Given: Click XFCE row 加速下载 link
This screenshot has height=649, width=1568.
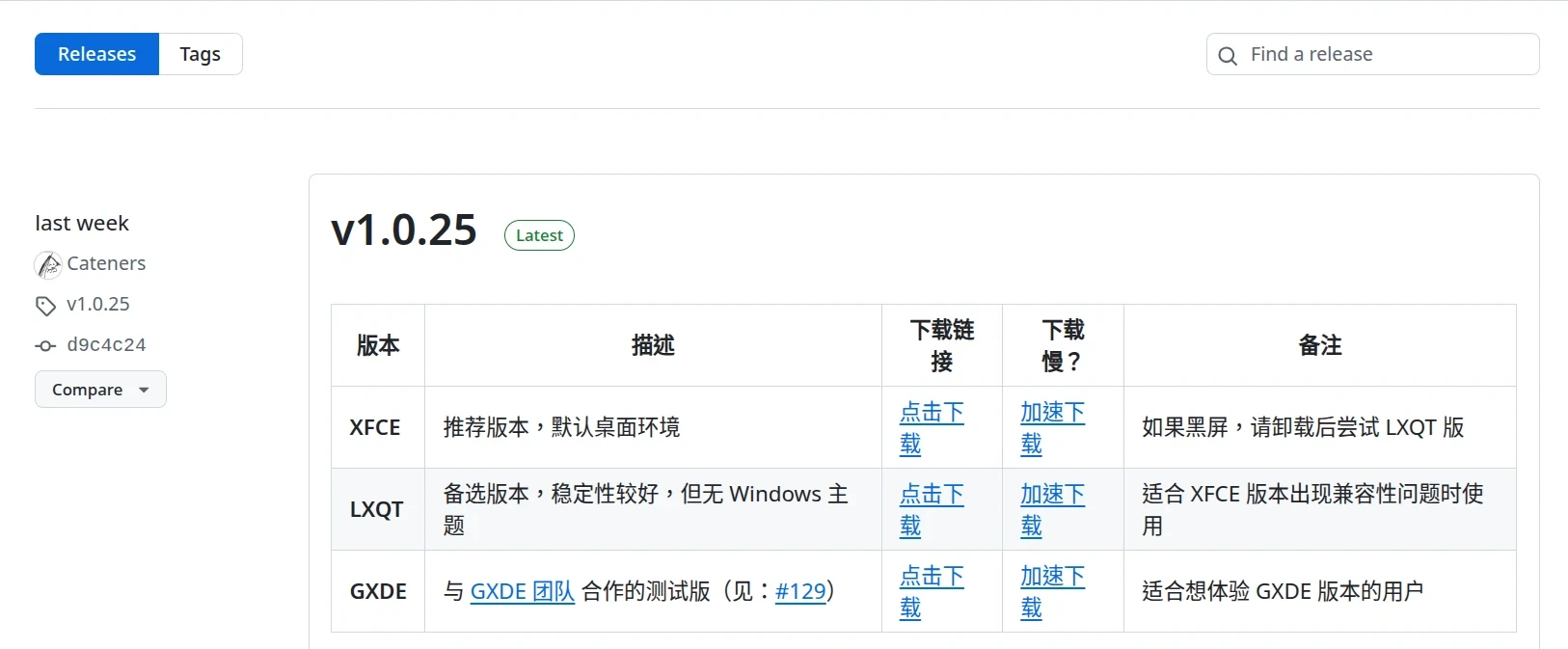Looking at the screenshot, I should tap(1052, 414).
